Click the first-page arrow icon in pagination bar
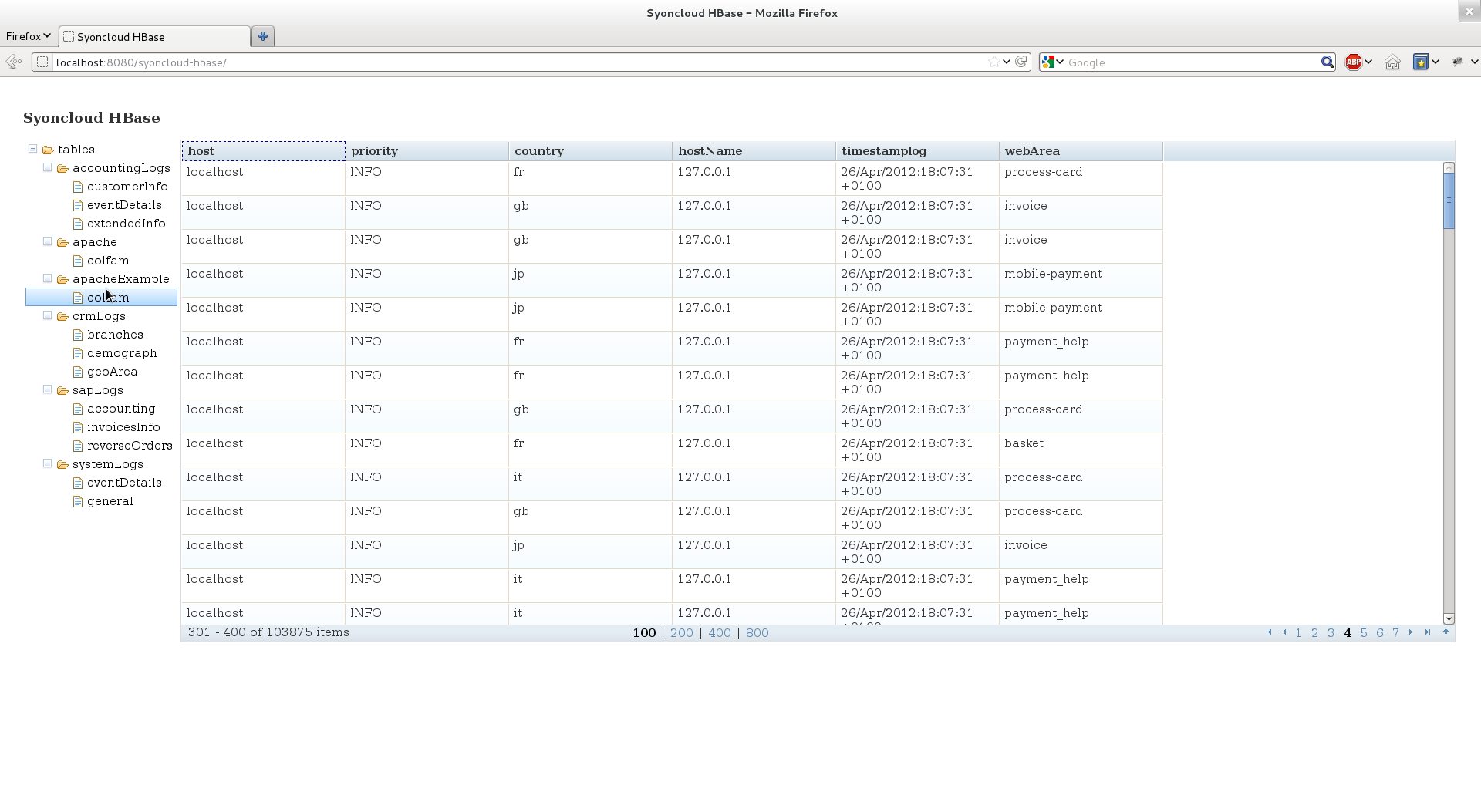Image resolution: width=1481 pixels, height=812 pixels. [1269, 632]
